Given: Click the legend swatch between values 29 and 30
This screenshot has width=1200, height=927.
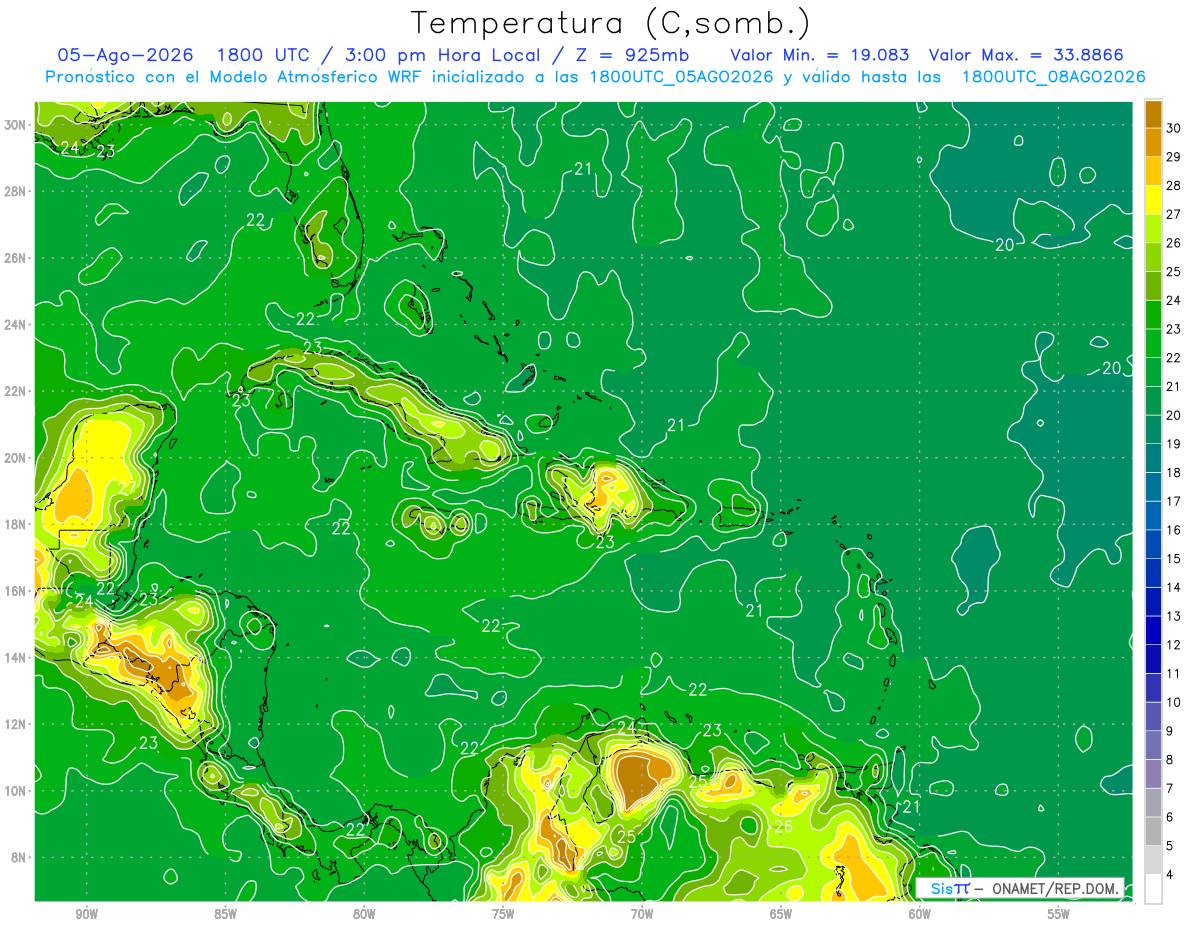Looking at the screenshot, I should point(1153,142).
